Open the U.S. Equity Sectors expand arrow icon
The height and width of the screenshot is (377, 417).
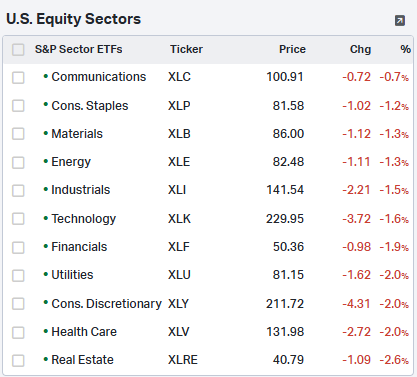(400, 20)
